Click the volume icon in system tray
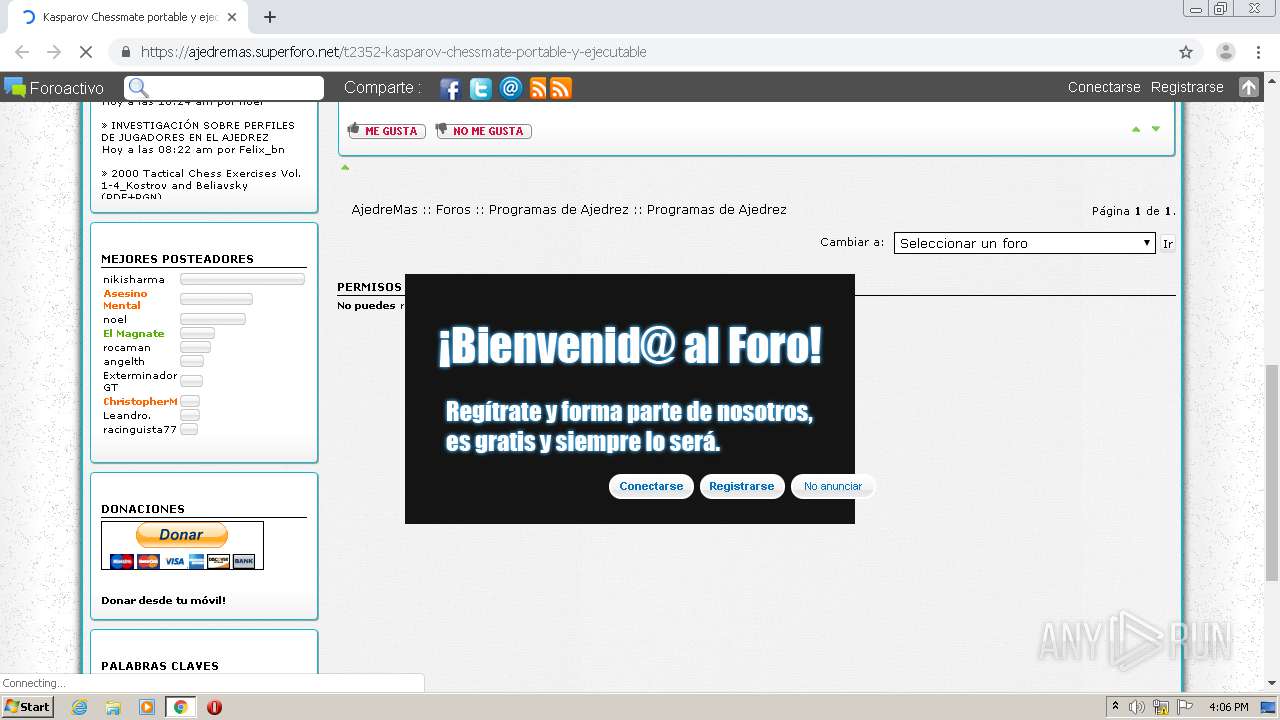Screen dimensions: 1280x720 1137,707
